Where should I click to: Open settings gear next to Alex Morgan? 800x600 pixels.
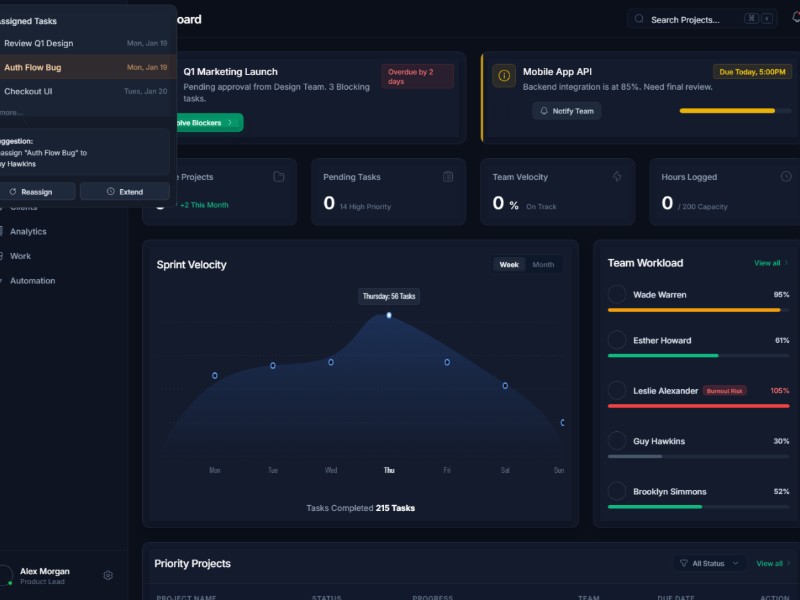(x=108, y=575)
